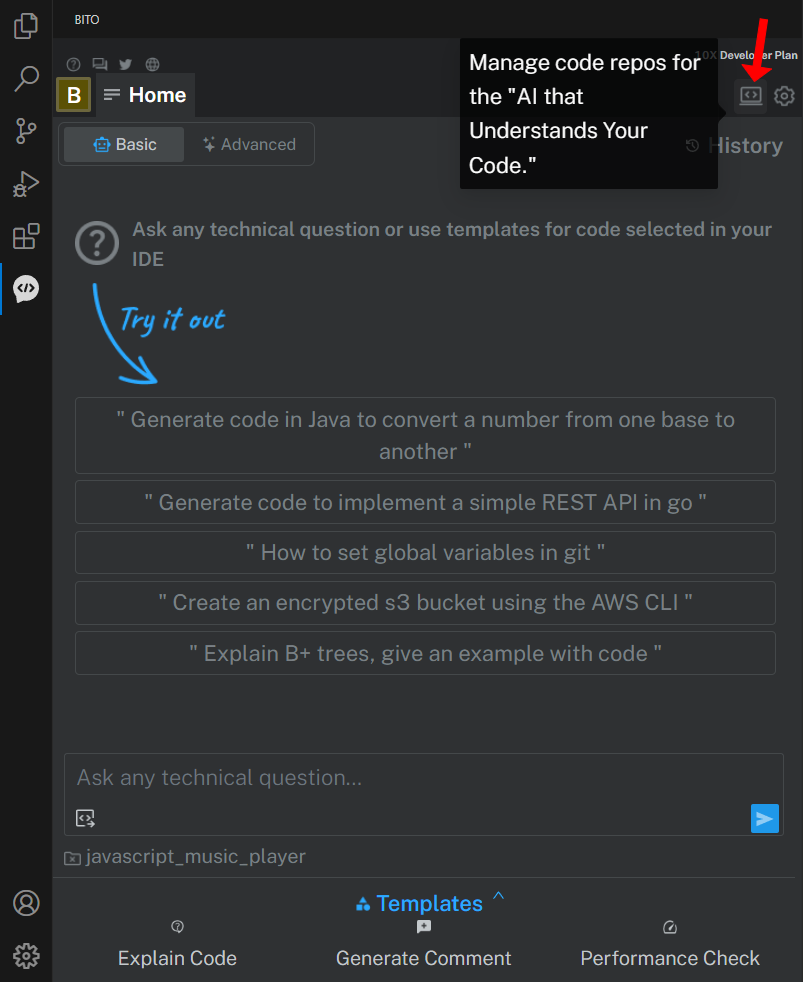Switch to Advanced AI mode

[x=249, y=145]
